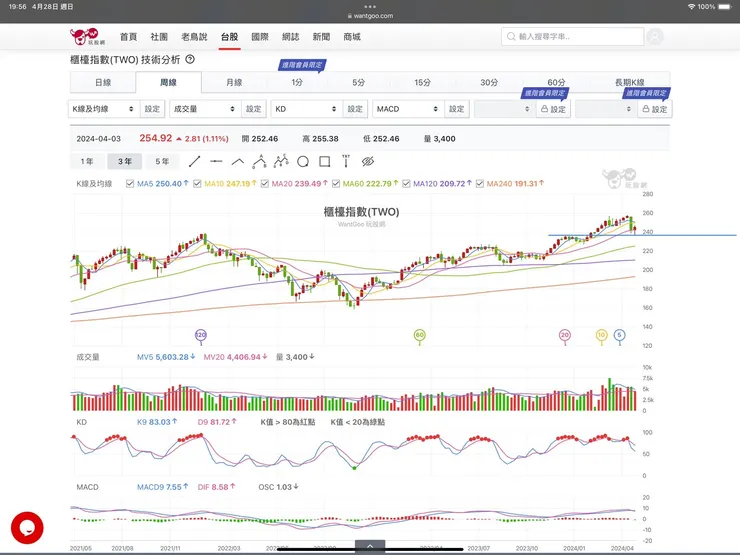Select the trend line drawing tool
The height and width of the screenshot is (555, 740).
(x=194, y=161)
